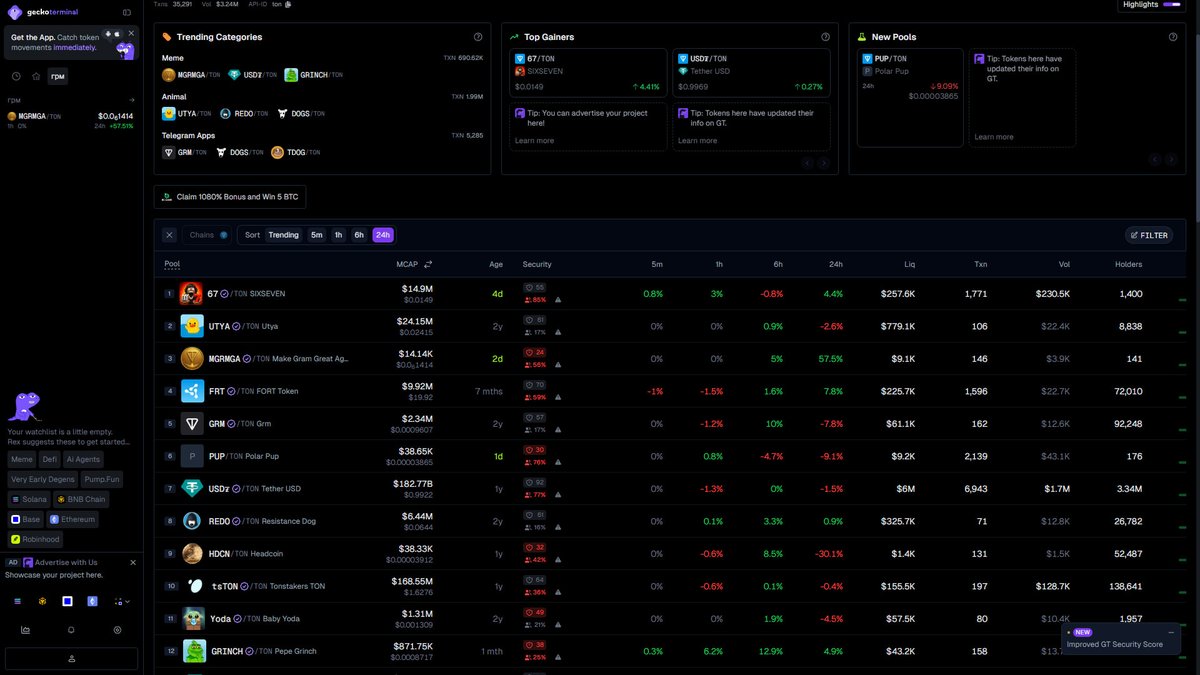Swap MCAP column with the arrows icon
Image resolution: width=1200 pixels, height=675 pixels.
pos(428,264)
